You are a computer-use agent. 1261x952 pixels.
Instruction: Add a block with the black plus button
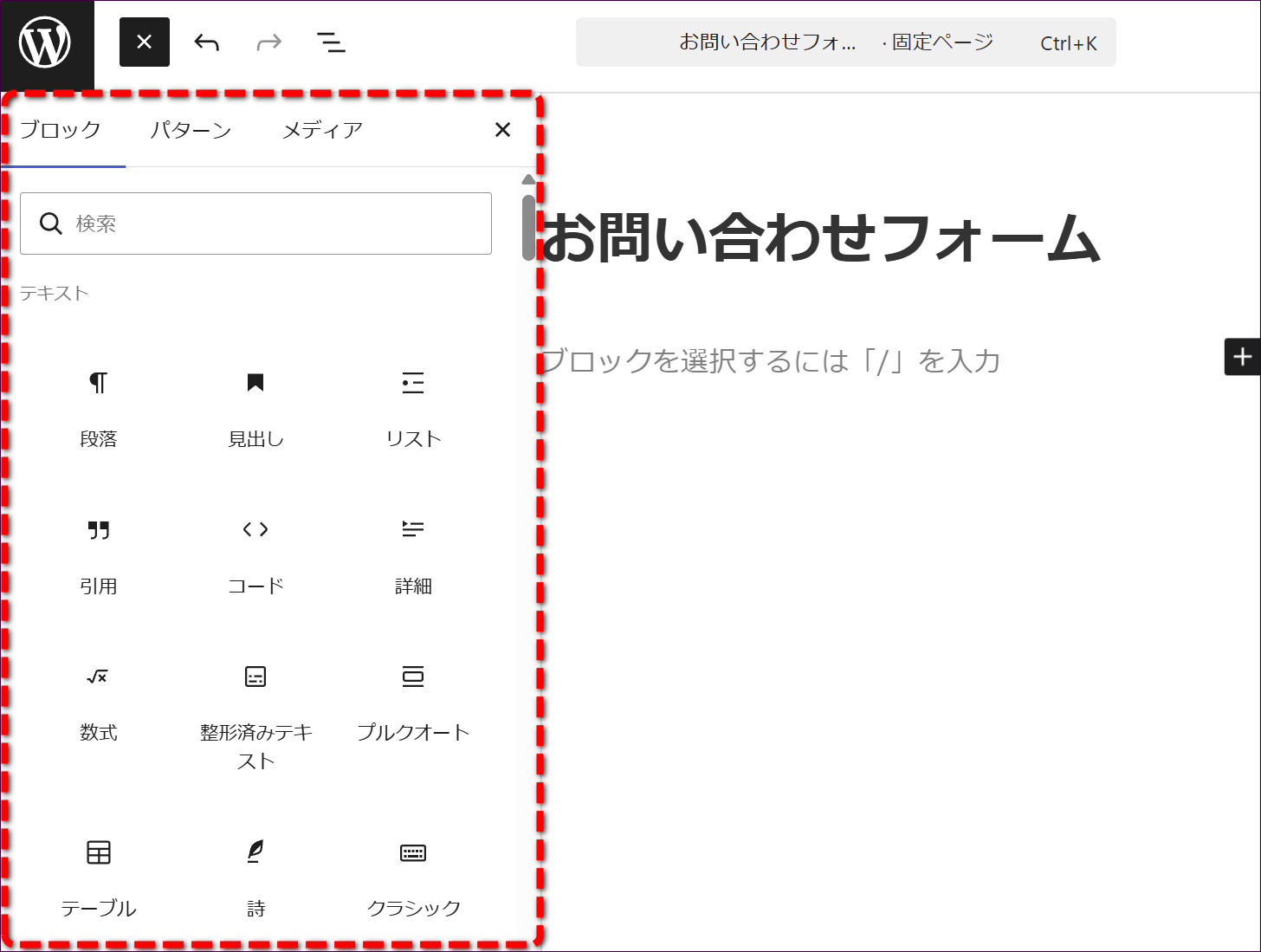[x=1242, y=356]
